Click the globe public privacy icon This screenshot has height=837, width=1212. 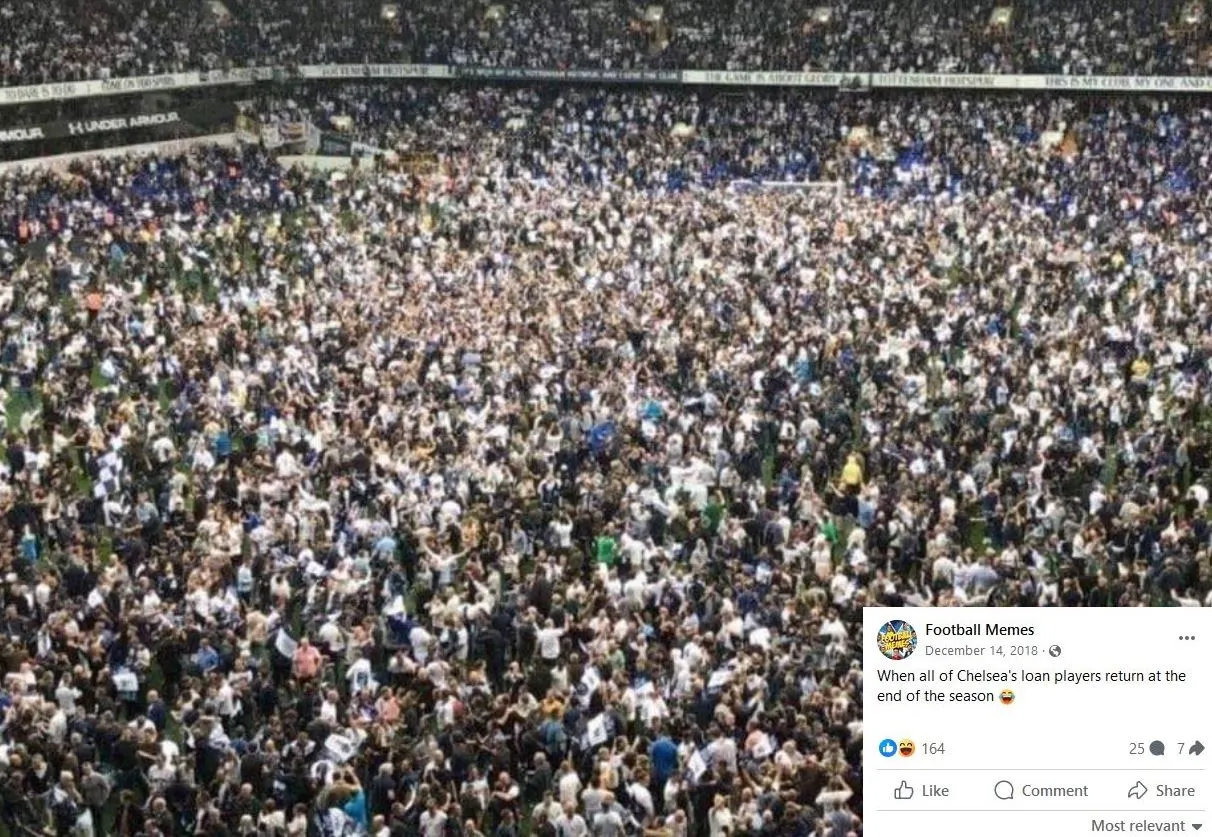[x=1055, y=651]
